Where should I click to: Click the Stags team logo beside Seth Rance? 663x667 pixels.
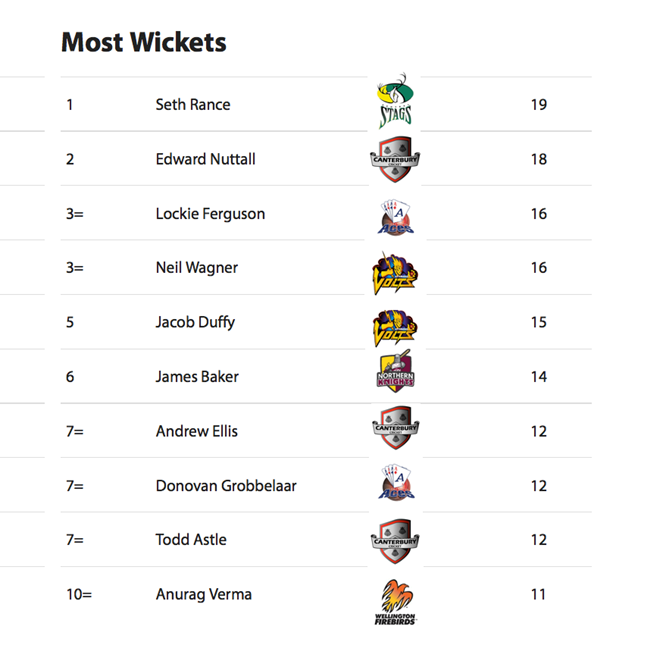[395, 101]
